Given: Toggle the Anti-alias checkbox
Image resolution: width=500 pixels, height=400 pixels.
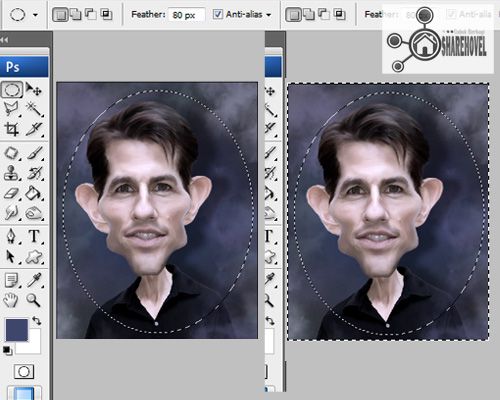Looking at the screenshot, I should (x=218, y=14).
